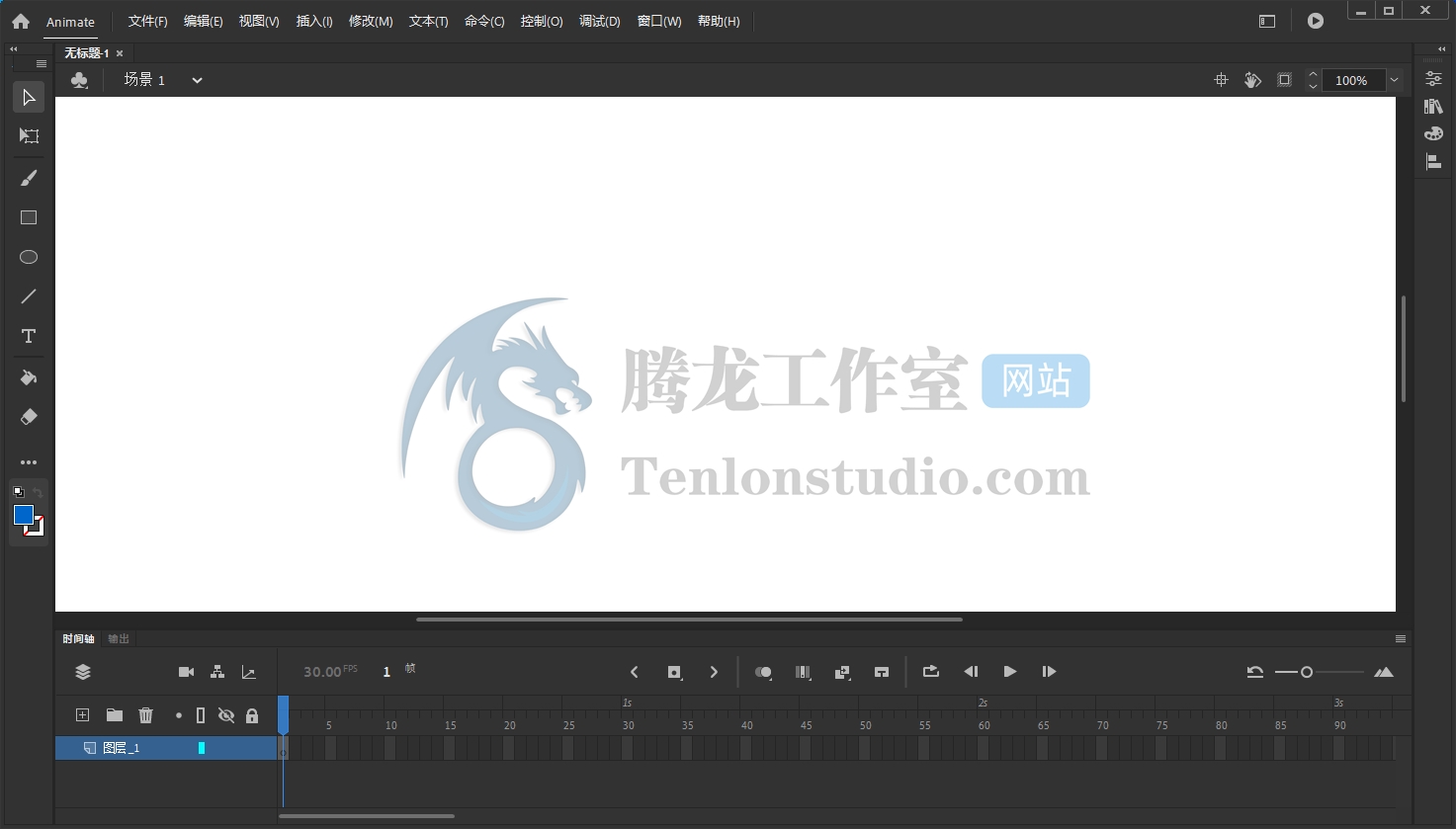
Task: Click swap fill and stroke colors icon
Action: click(38, 492)
